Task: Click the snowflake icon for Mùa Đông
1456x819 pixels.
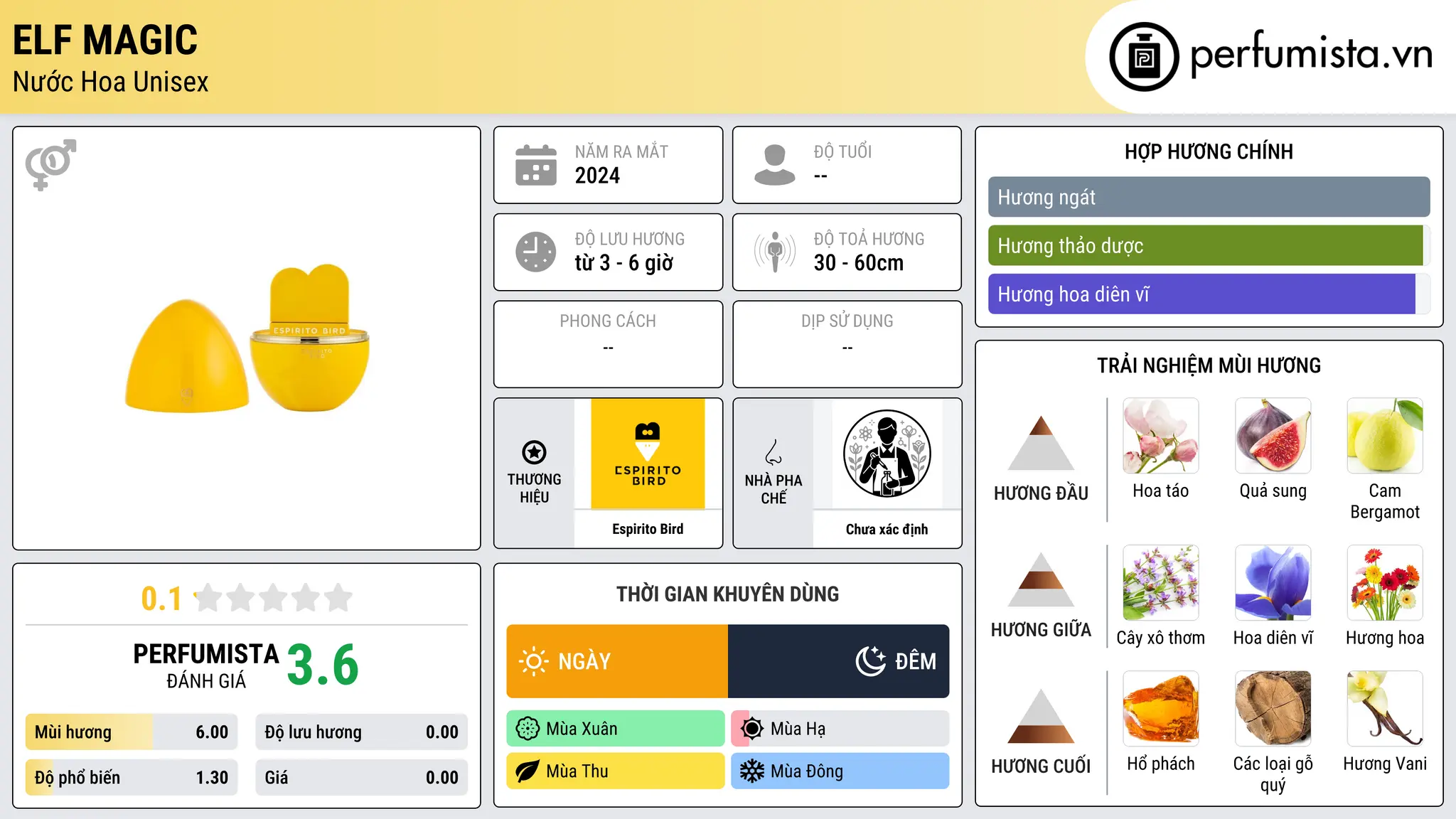Action: point(751,771)
